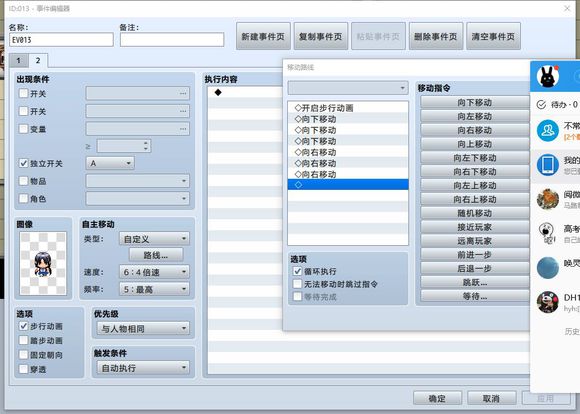Select the highlighted empty route row
The width and height of the screenshot is (580, 414).
tap(348, 185)
